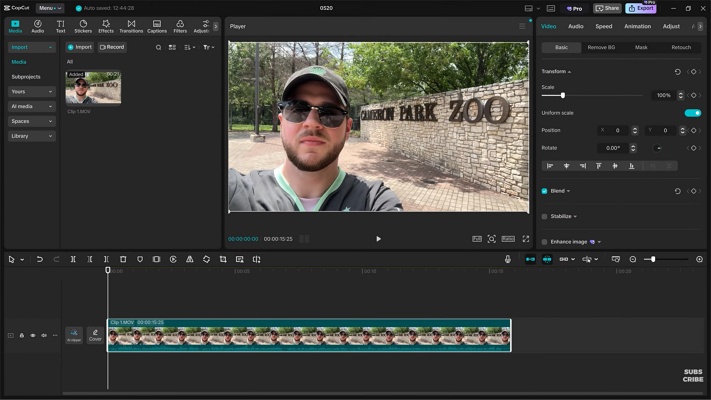Image resolution: width=711 pixels, height=400 pixels.
Task: Open the Remove BG sub-tab
Action: click(601, 47)
